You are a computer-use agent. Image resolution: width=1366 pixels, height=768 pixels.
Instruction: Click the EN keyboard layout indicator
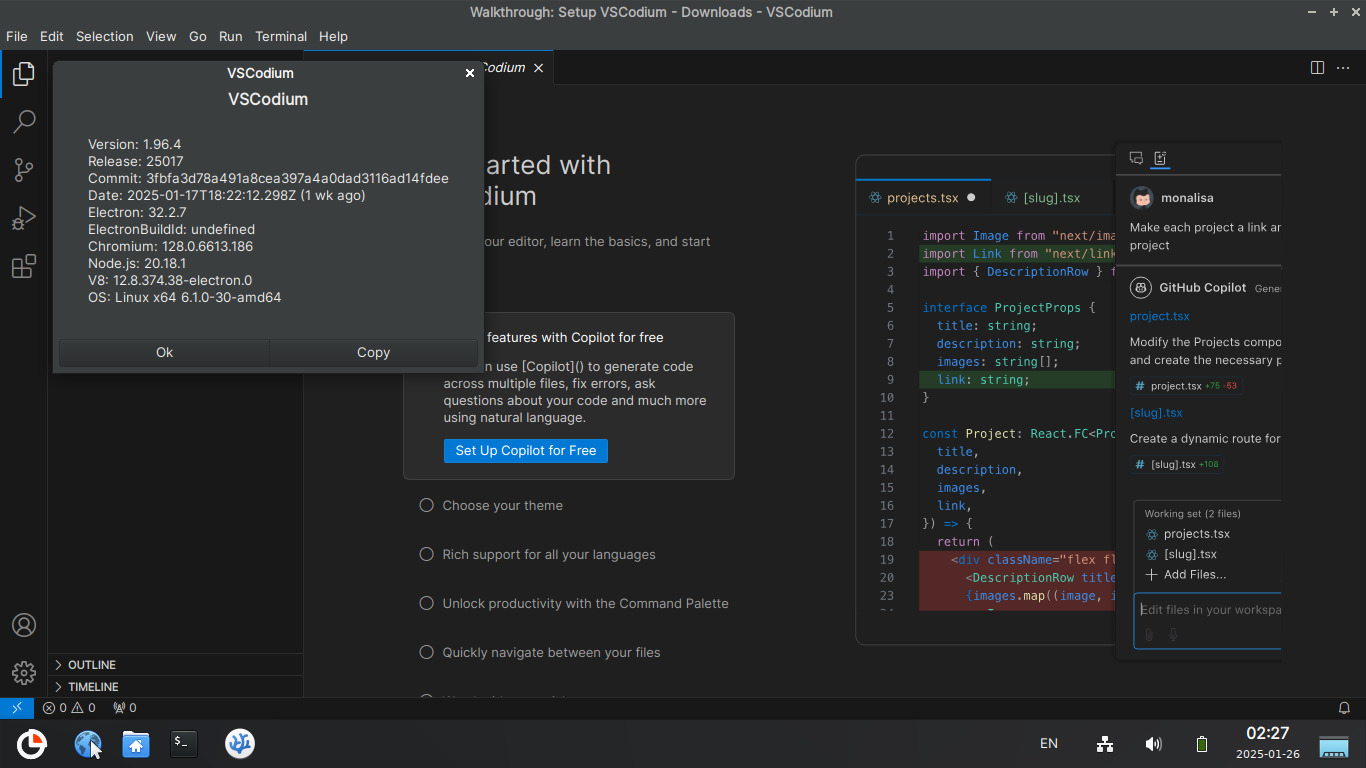(x=1049, y=744)
